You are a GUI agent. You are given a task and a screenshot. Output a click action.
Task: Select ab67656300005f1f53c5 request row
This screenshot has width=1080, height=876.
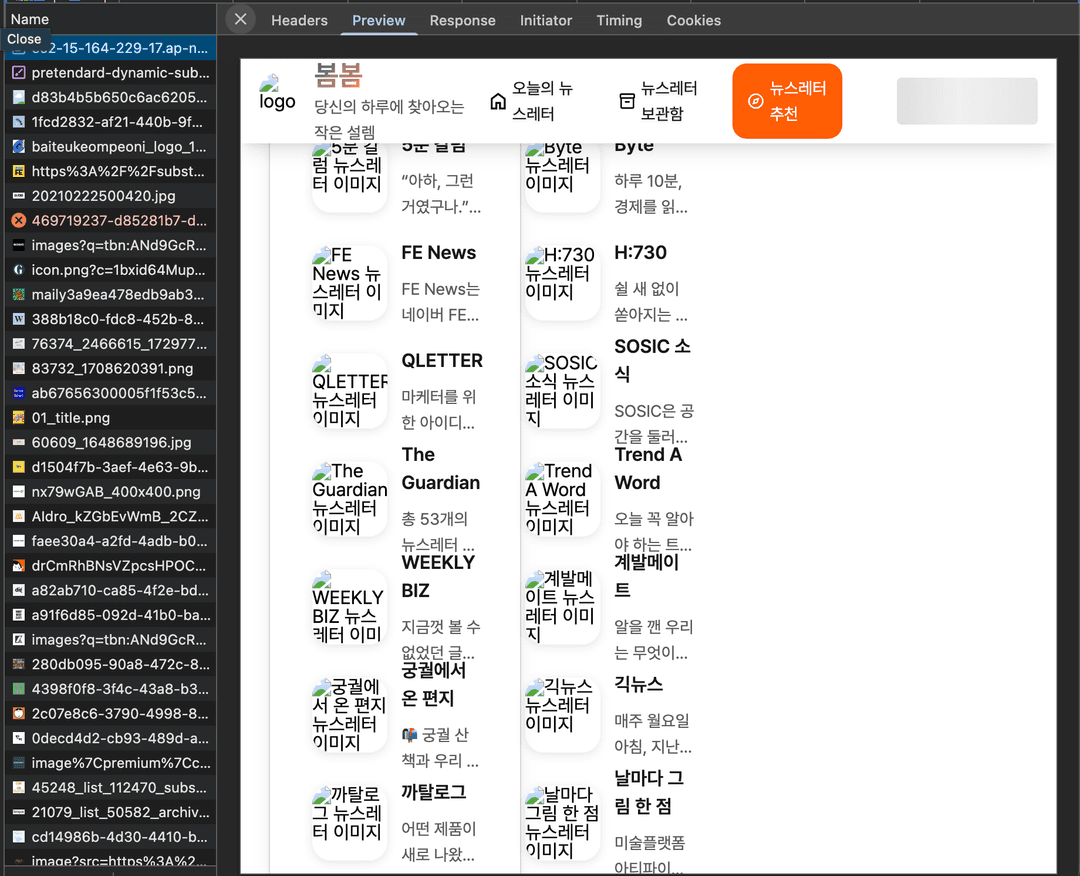coord(110,393)
